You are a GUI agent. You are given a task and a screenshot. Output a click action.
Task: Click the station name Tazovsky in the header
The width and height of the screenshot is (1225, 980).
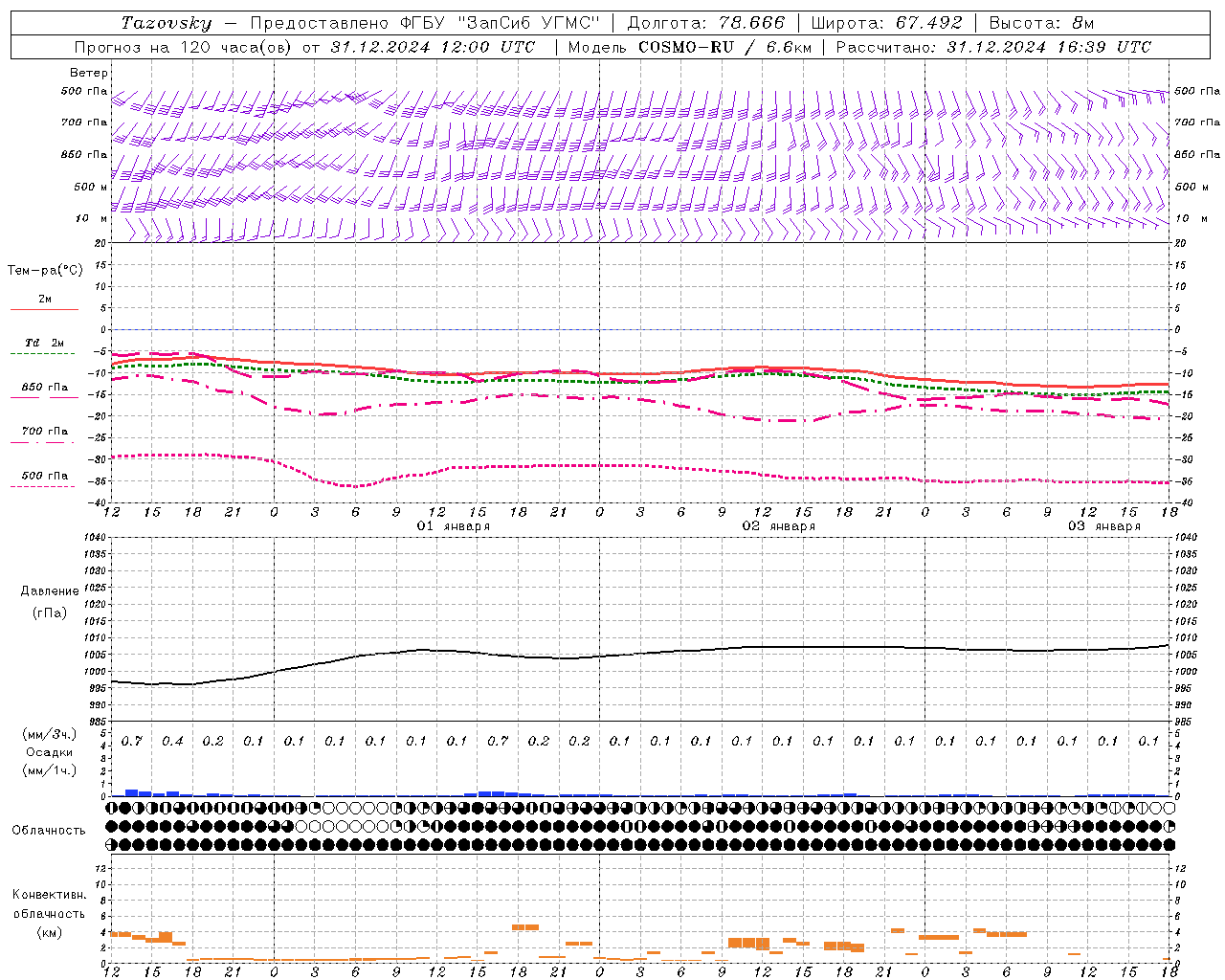[x=167, y=23]
